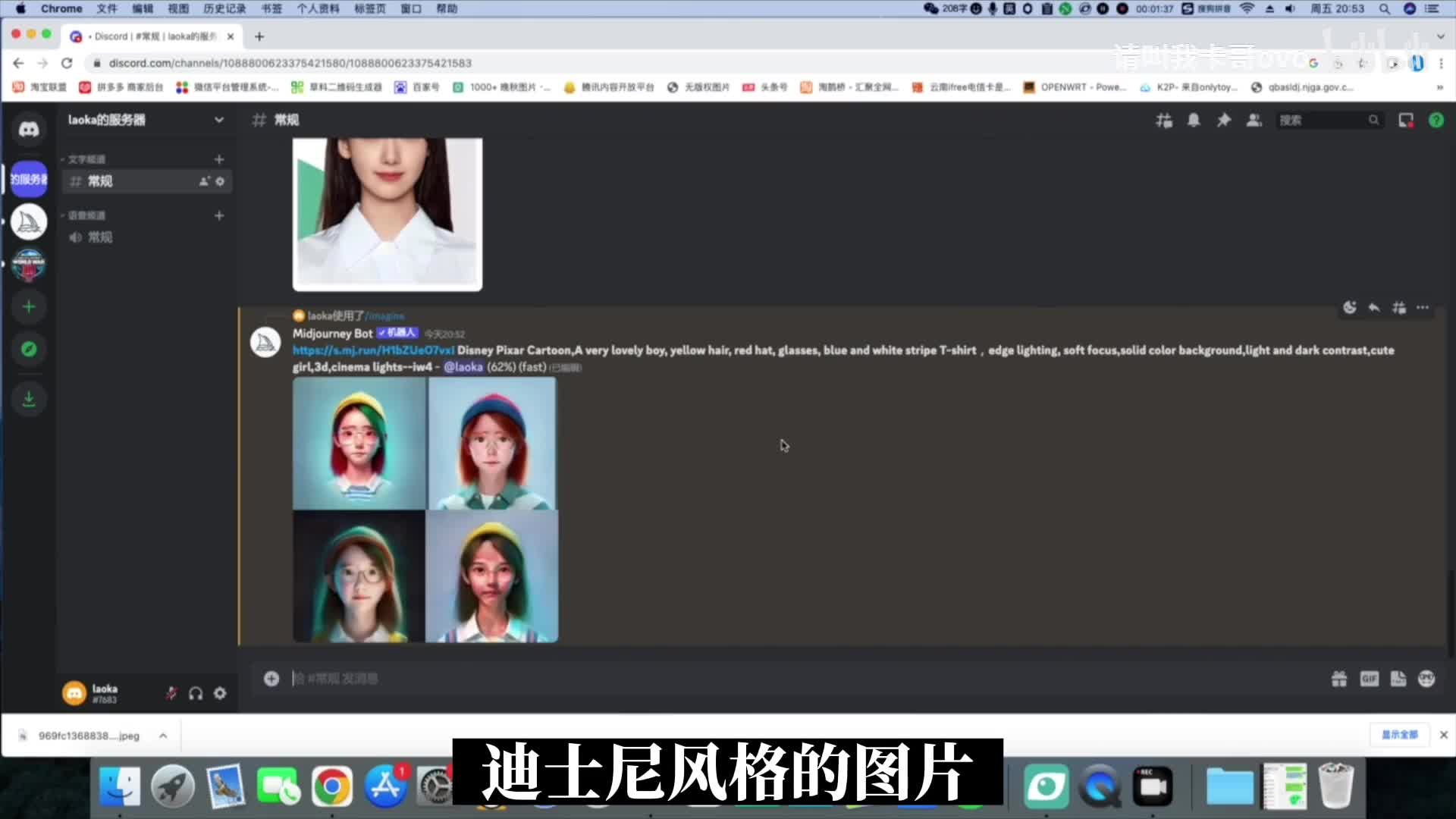Collapse the text channels category
This screenshot has height=819, width=1456.
85,159
